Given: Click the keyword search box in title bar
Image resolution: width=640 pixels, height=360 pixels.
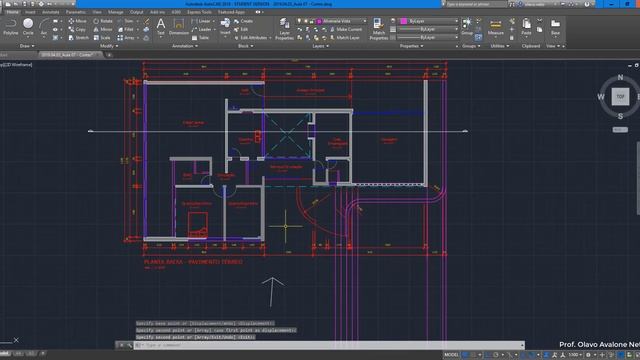Looking at the screenshot, I should coord(476,4).
